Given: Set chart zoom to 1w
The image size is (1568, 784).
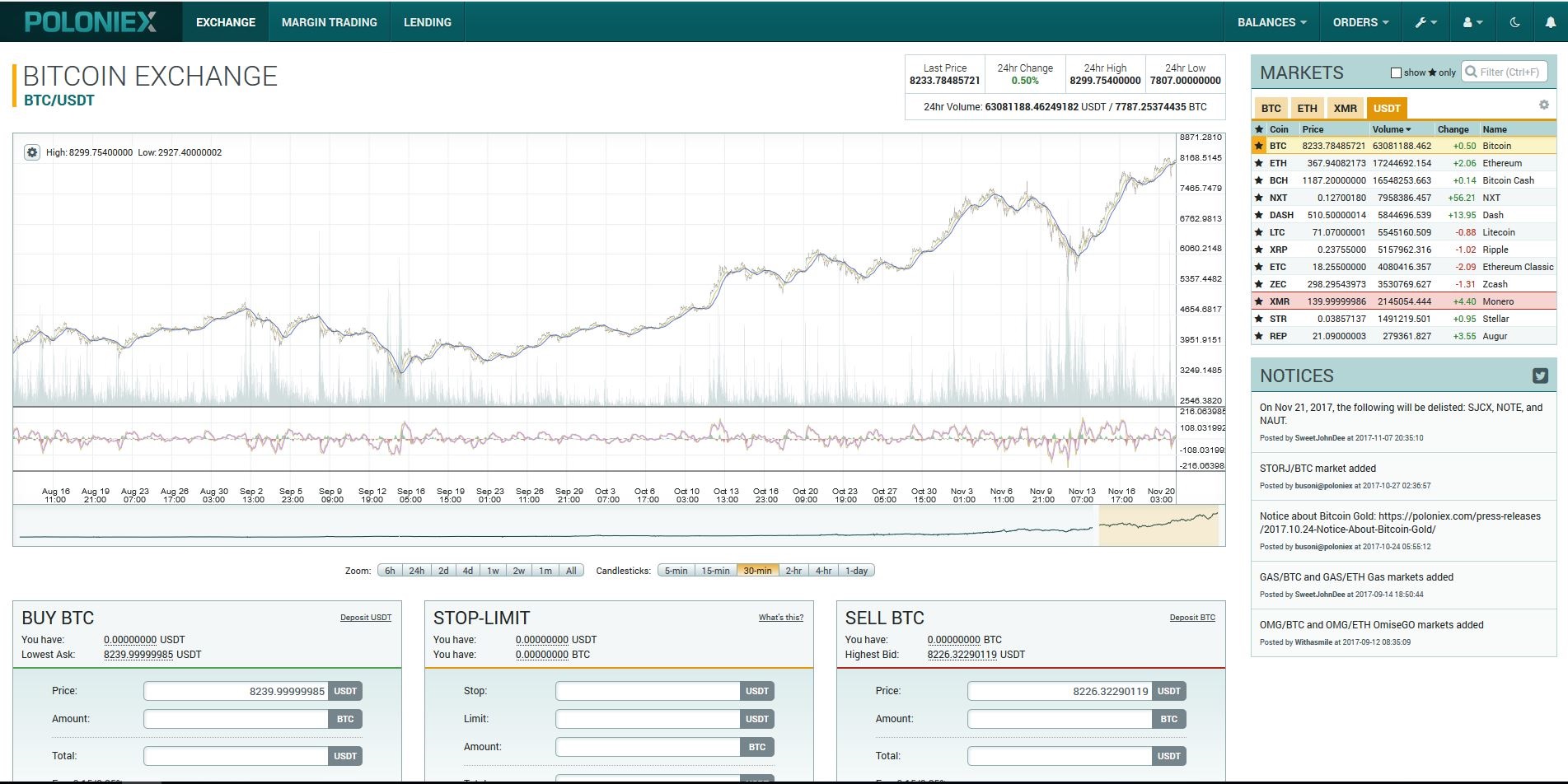Looking at the screenshot, I should (x=493, y=571).
